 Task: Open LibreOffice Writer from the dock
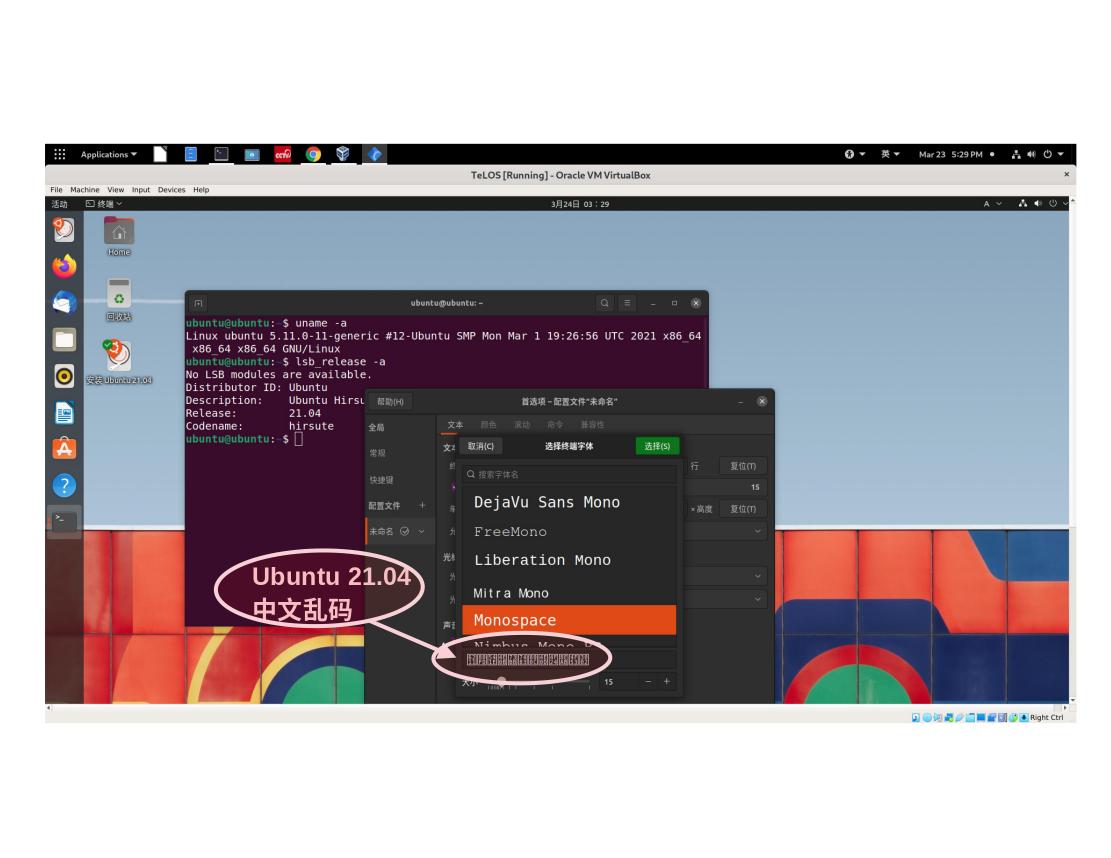tap(64, 412)
